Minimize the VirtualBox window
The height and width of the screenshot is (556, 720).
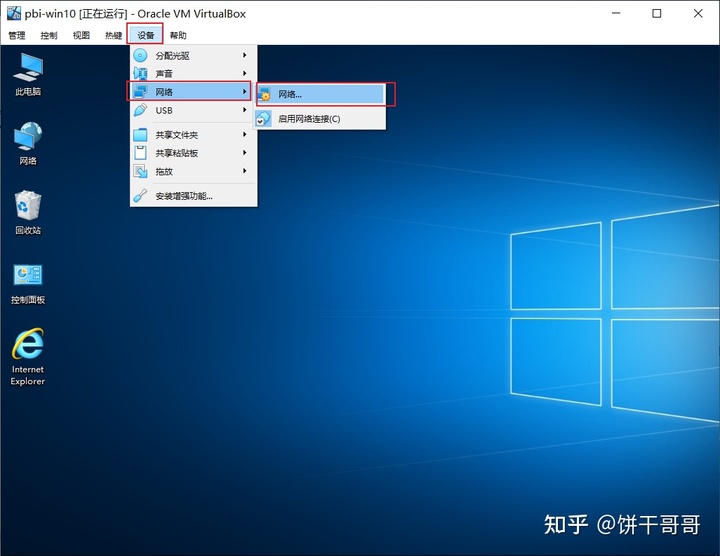coord(616,13)
